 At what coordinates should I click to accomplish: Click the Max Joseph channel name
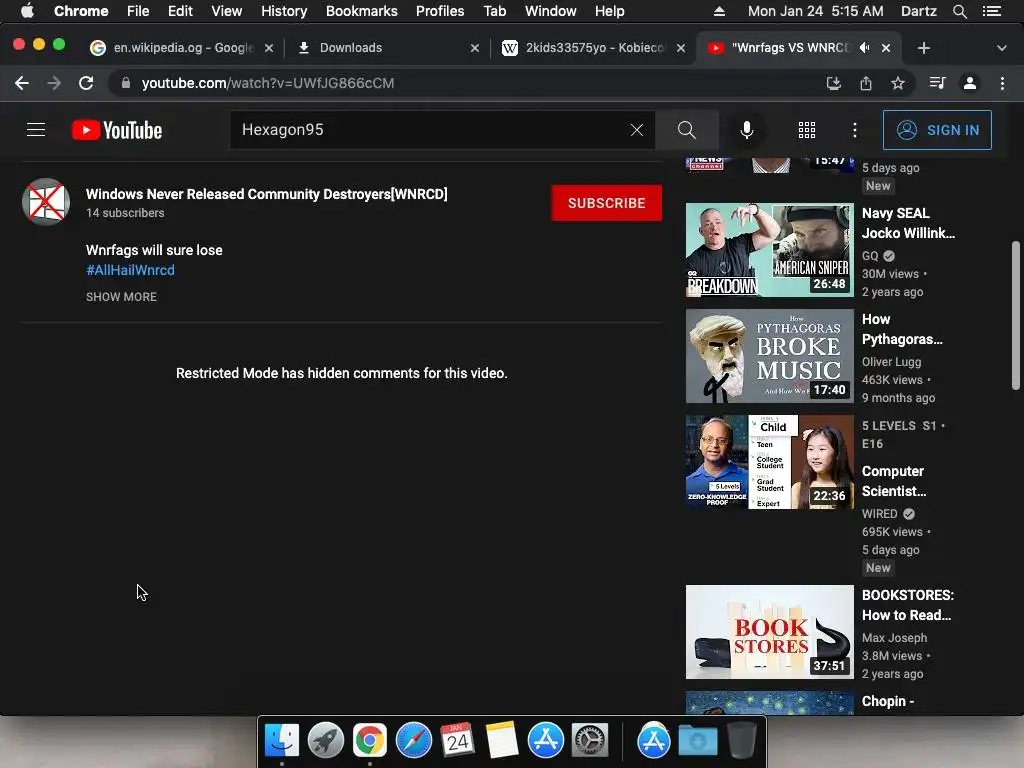click(894, 638)
